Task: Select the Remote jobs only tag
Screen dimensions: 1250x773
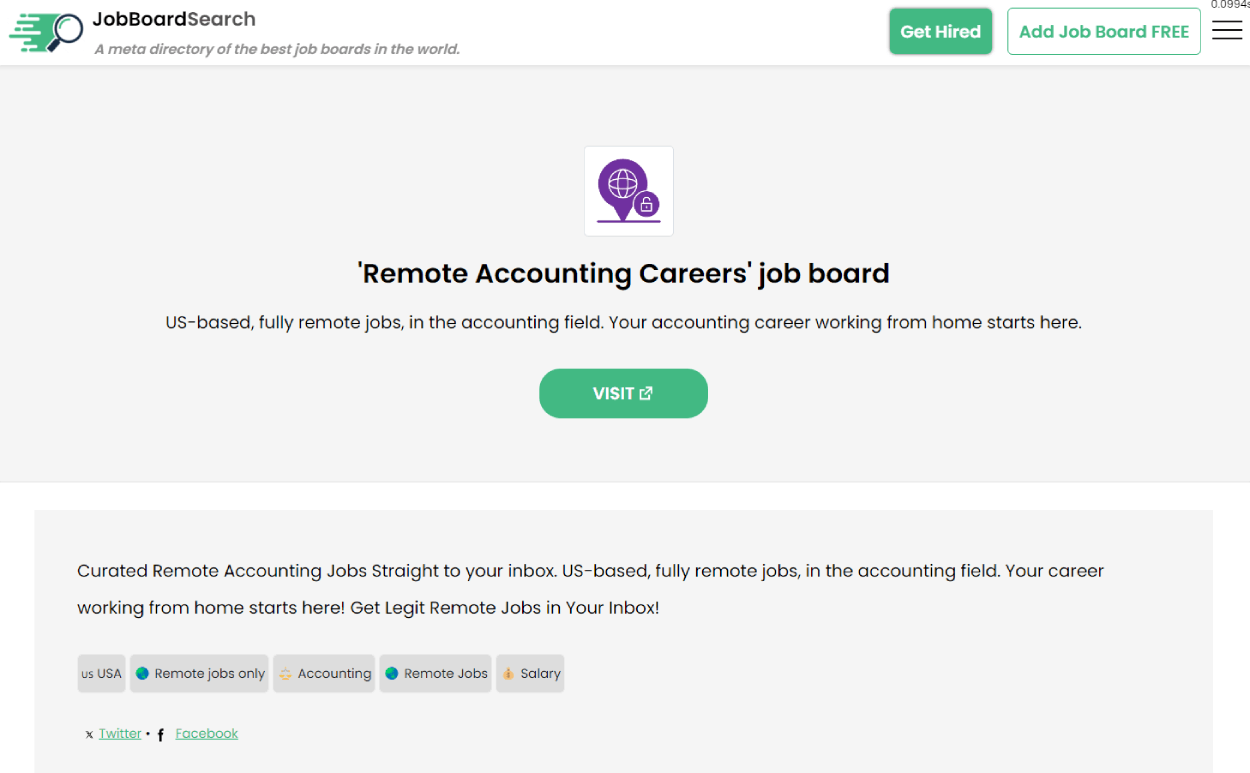Action: pos(199,673)
